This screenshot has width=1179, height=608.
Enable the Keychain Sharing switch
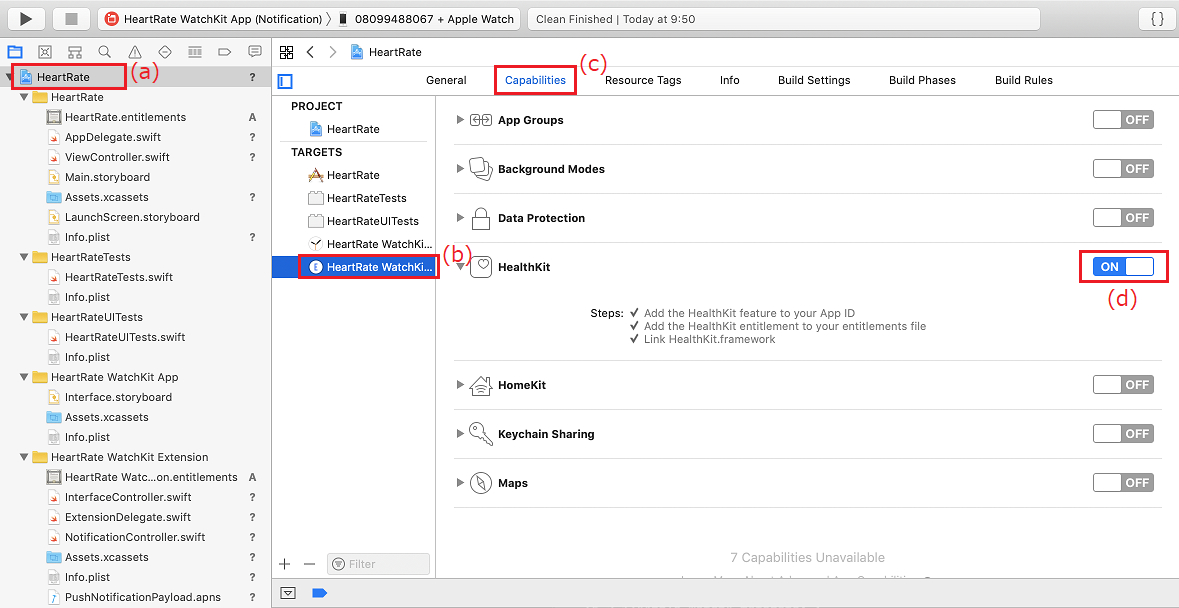(x=1123, y=434)
